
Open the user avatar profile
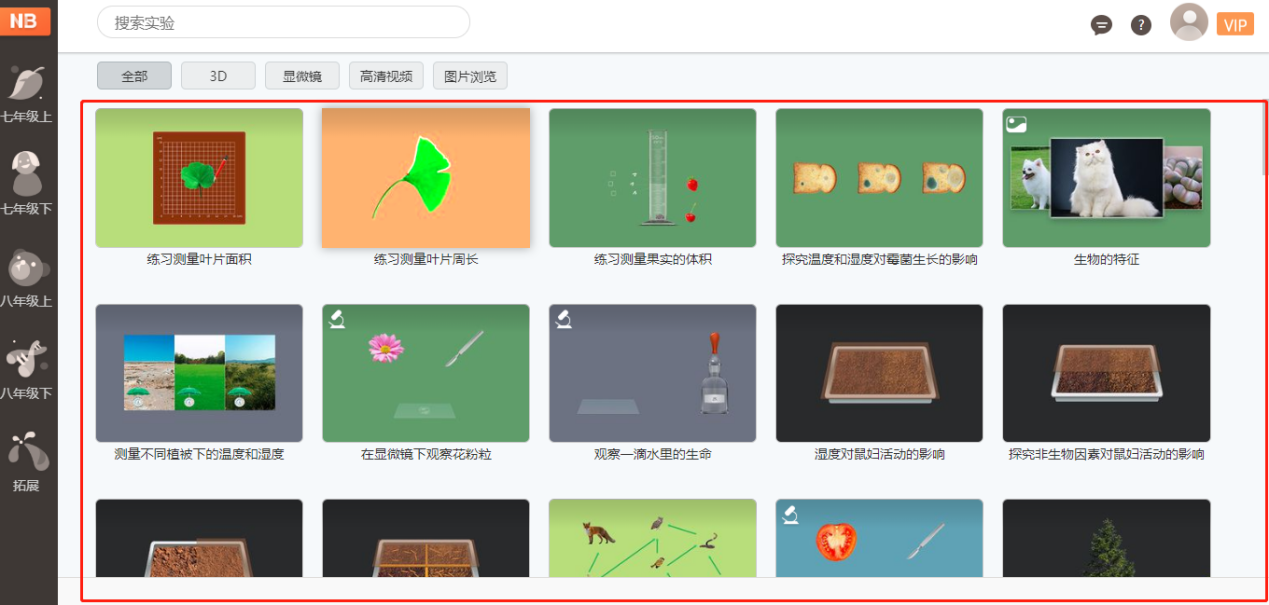pos(1189,22)
